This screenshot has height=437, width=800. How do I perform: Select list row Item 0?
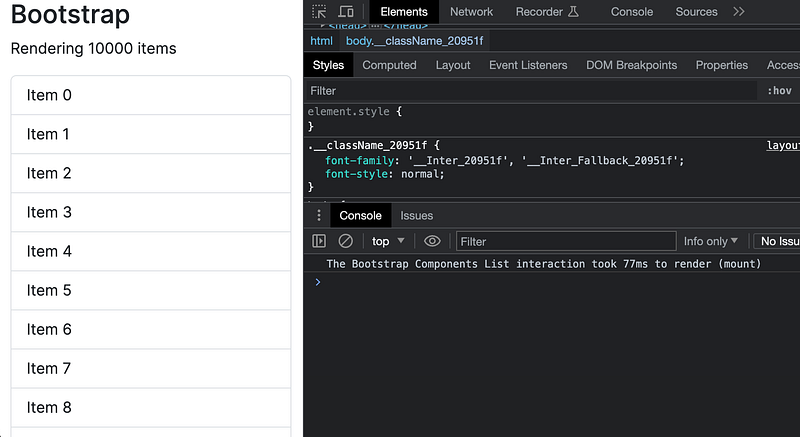151,95
